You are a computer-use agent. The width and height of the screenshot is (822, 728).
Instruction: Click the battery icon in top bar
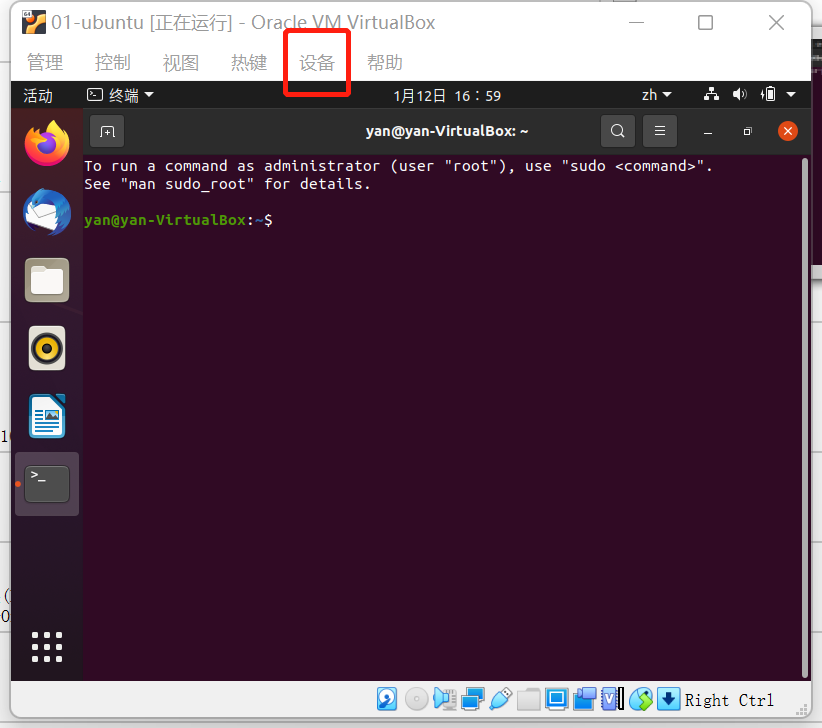[768, 94]
